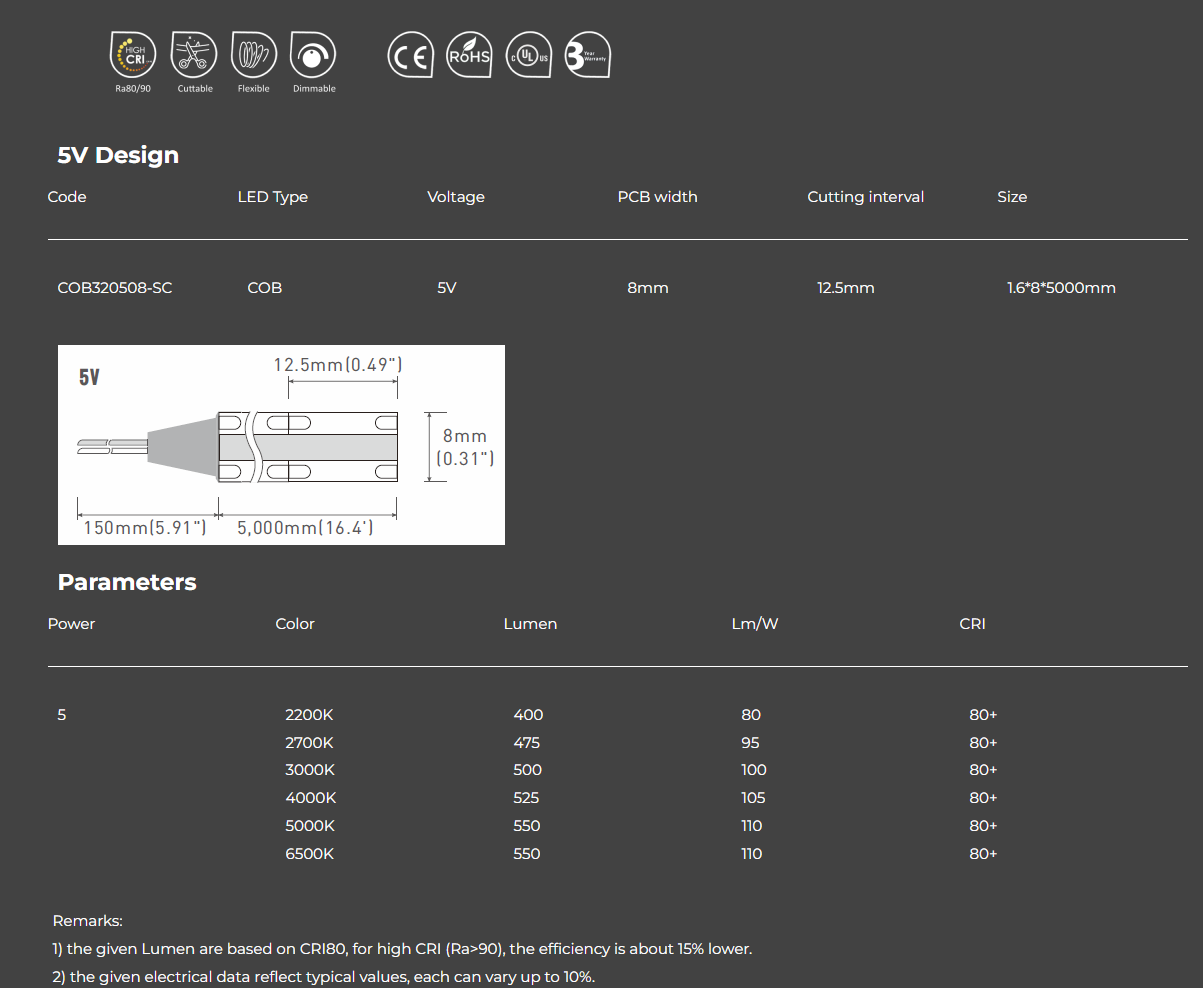Enable the 4000K color option

(x=310, y=798)
